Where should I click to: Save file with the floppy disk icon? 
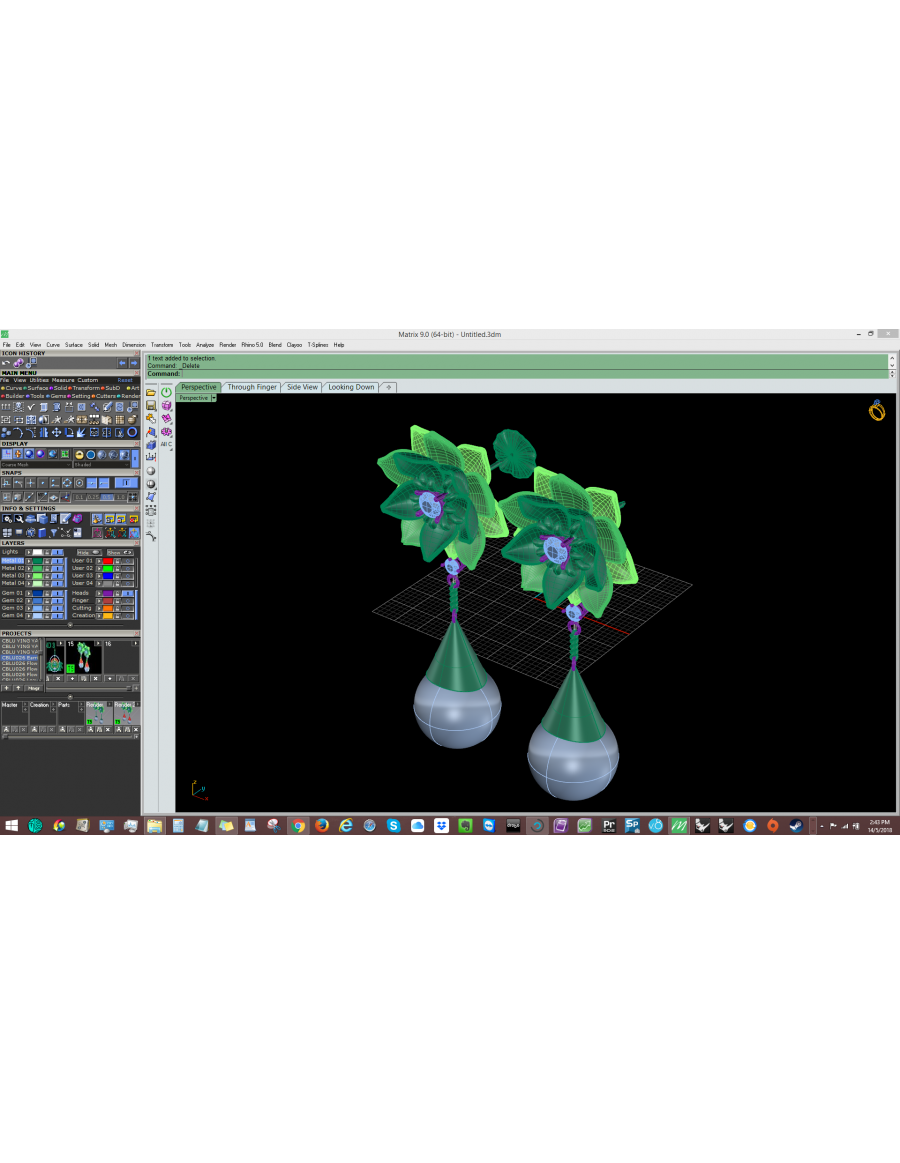click(x=151, y=405)
